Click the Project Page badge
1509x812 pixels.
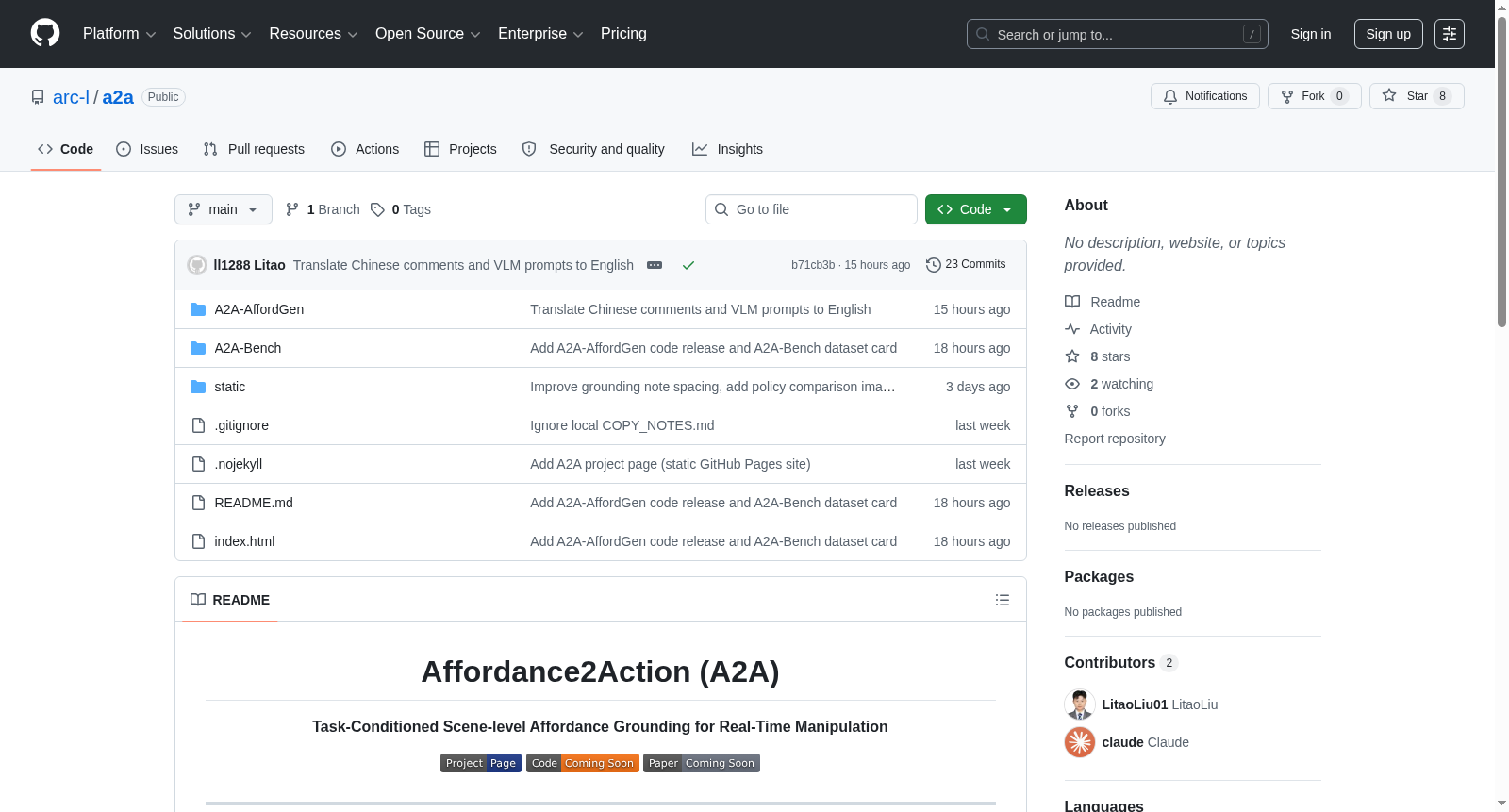click(481, 763)
